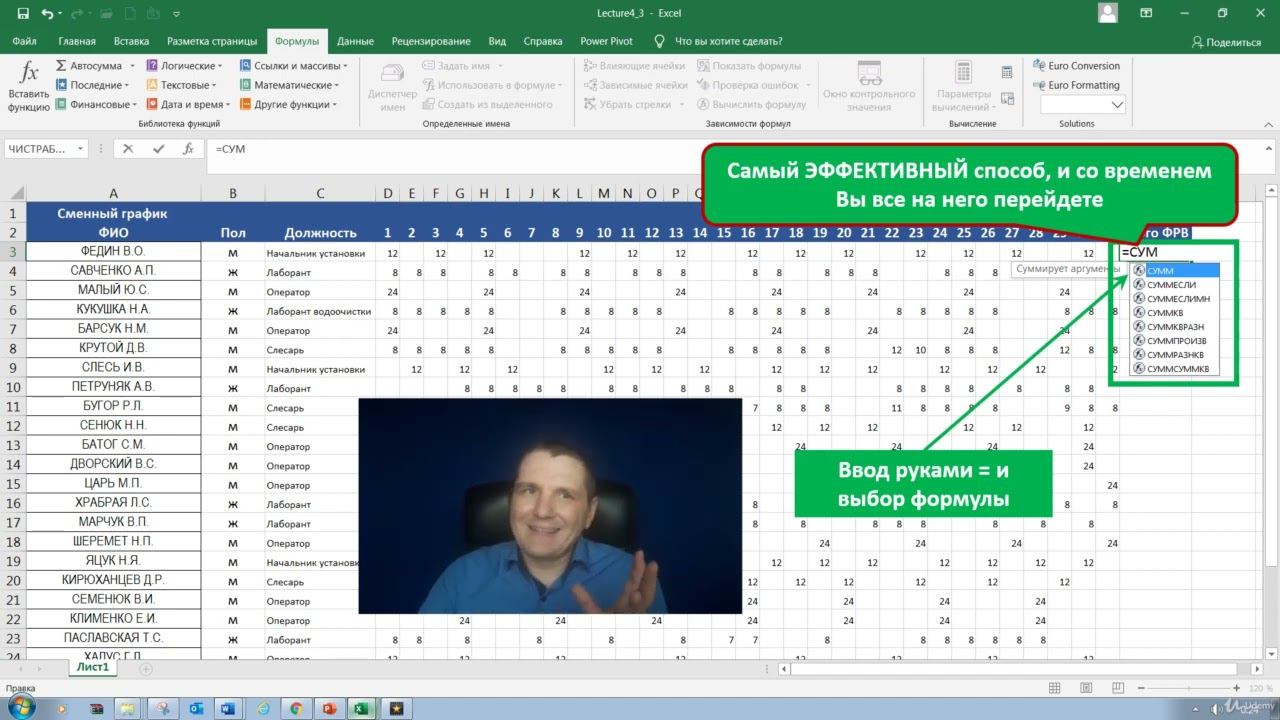Open the Файл tab

(25, 41)
